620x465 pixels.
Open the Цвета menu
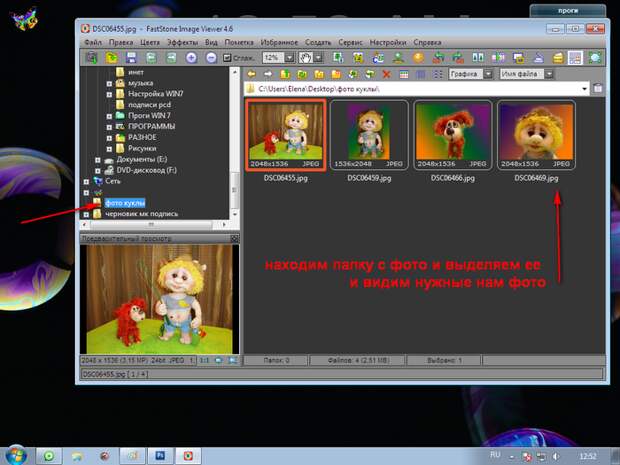(150, 42)
